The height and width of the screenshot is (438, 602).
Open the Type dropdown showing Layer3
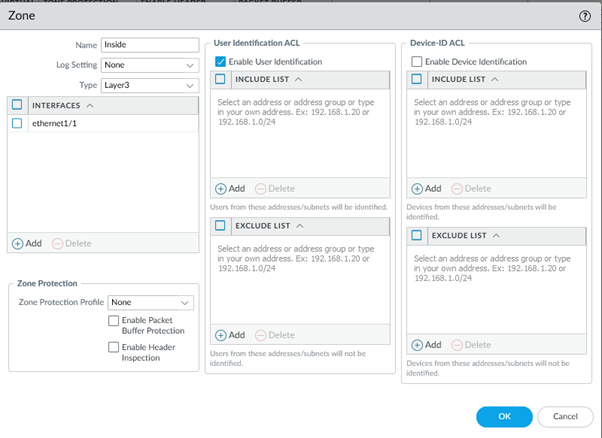(x=150, y=85)
